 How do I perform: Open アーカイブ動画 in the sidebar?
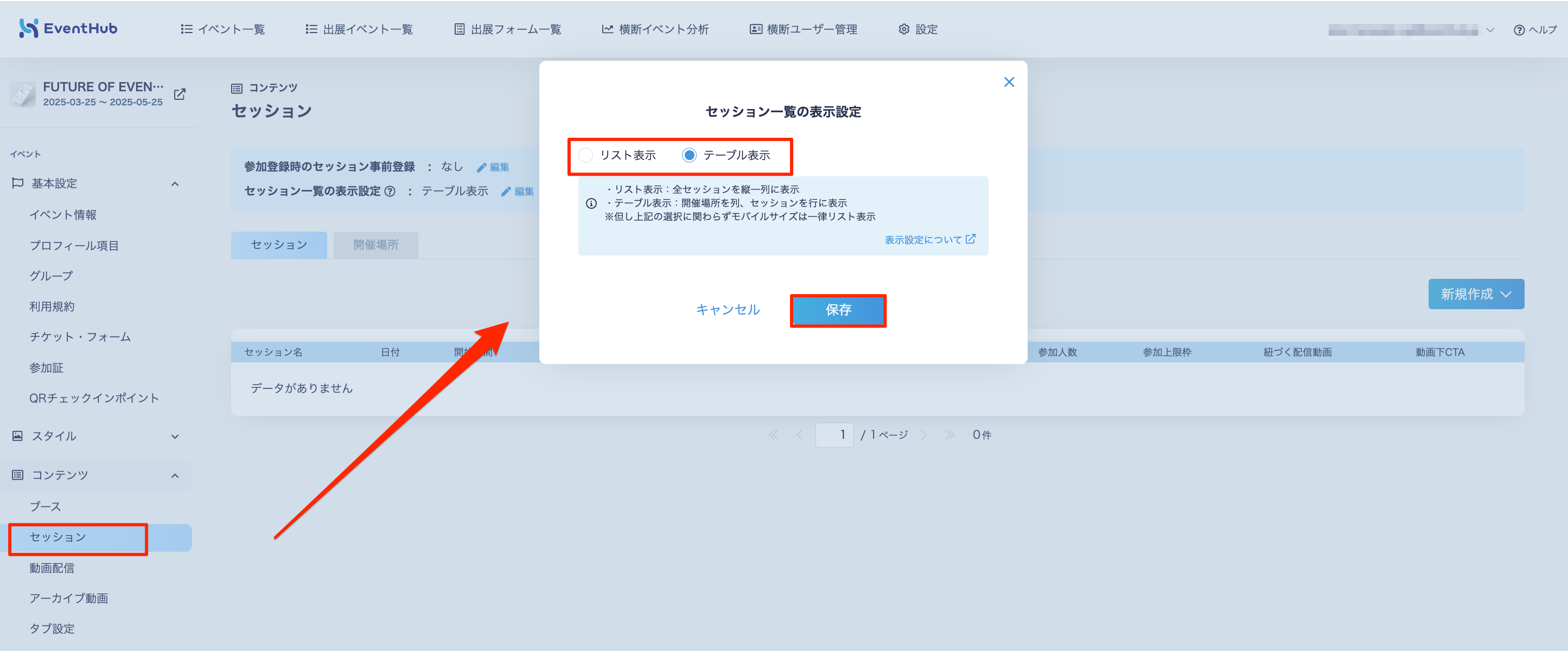tap(69, 598)
